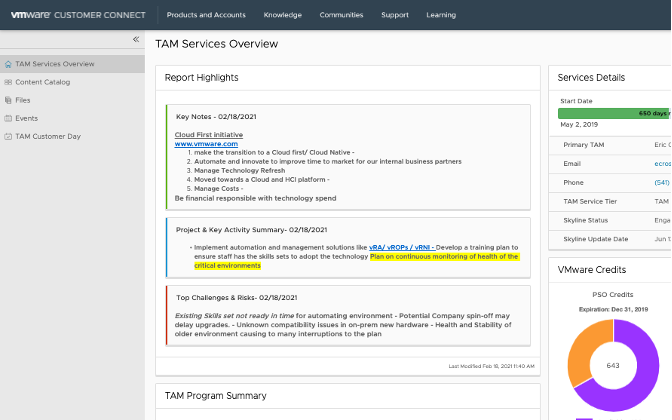Follow the www.vmware.com link

coord(206,144)
